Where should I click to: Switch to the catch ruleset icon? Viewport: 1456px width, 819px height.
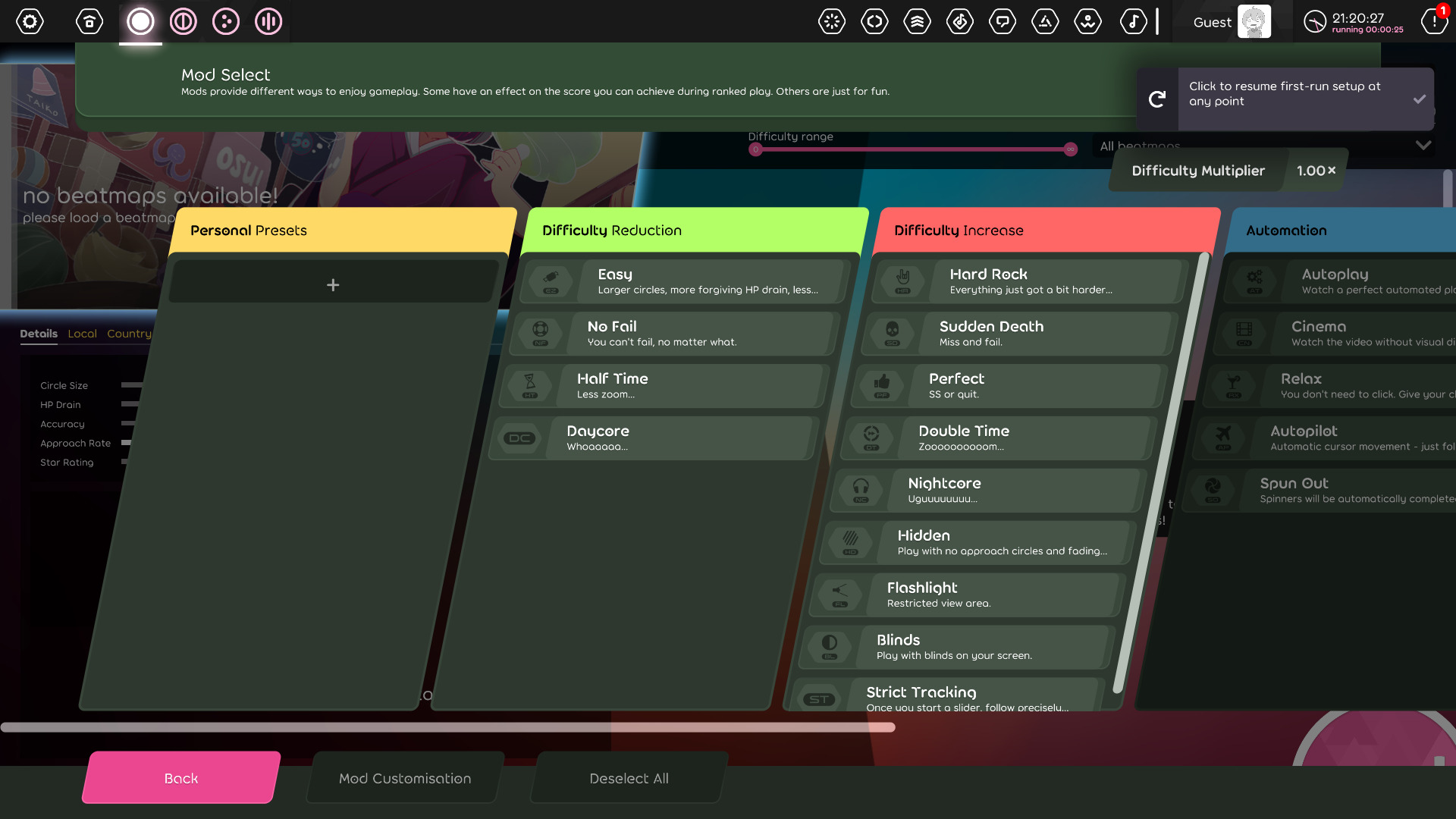(225, 21)
